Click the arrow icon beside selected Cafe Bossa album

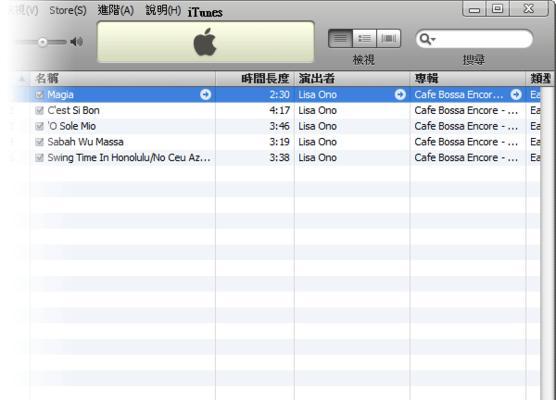(x=516, y=95)
